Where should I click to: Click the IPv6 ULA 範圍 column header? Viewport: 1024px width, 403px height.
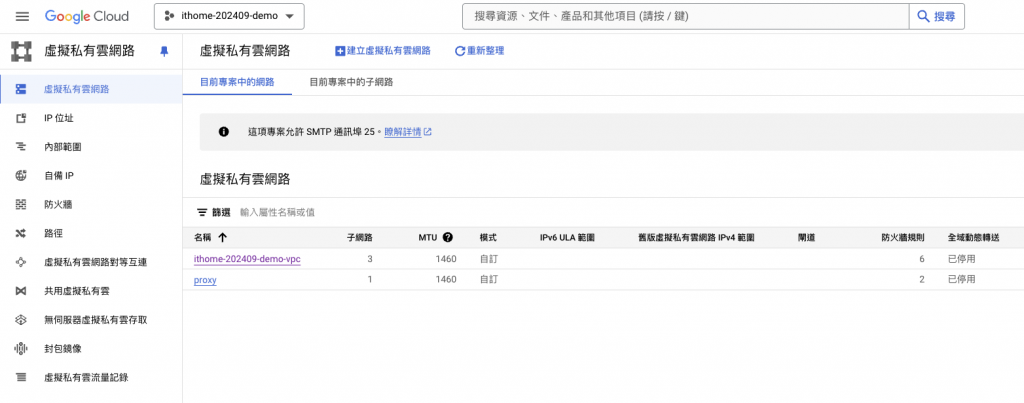pos(567,237)
